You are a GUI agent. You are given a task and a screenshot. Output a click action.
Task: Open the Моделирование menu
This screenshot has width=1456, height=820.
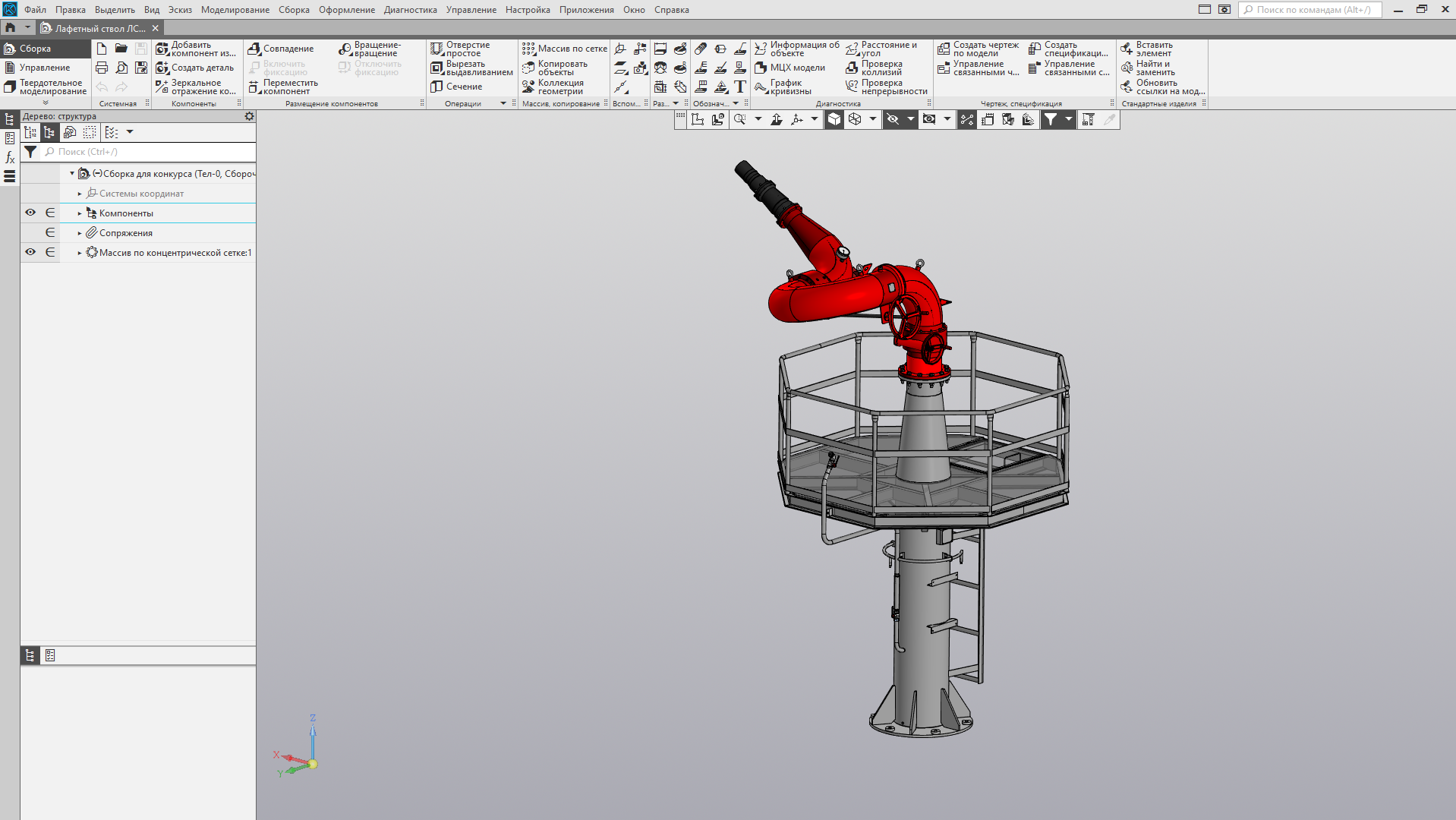point(235,10)
